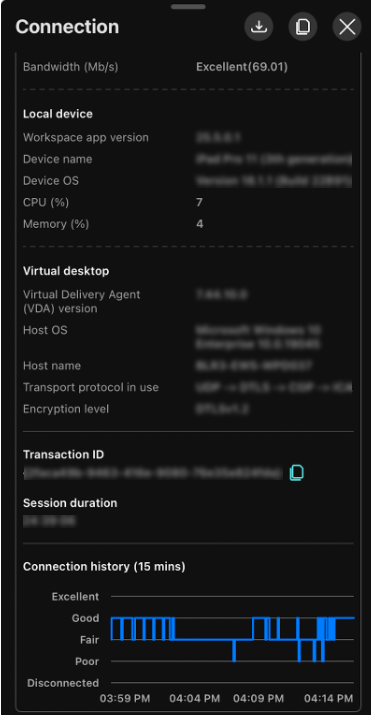Click the Session duration value
371x715 pixels.
[x=49, y=521]
